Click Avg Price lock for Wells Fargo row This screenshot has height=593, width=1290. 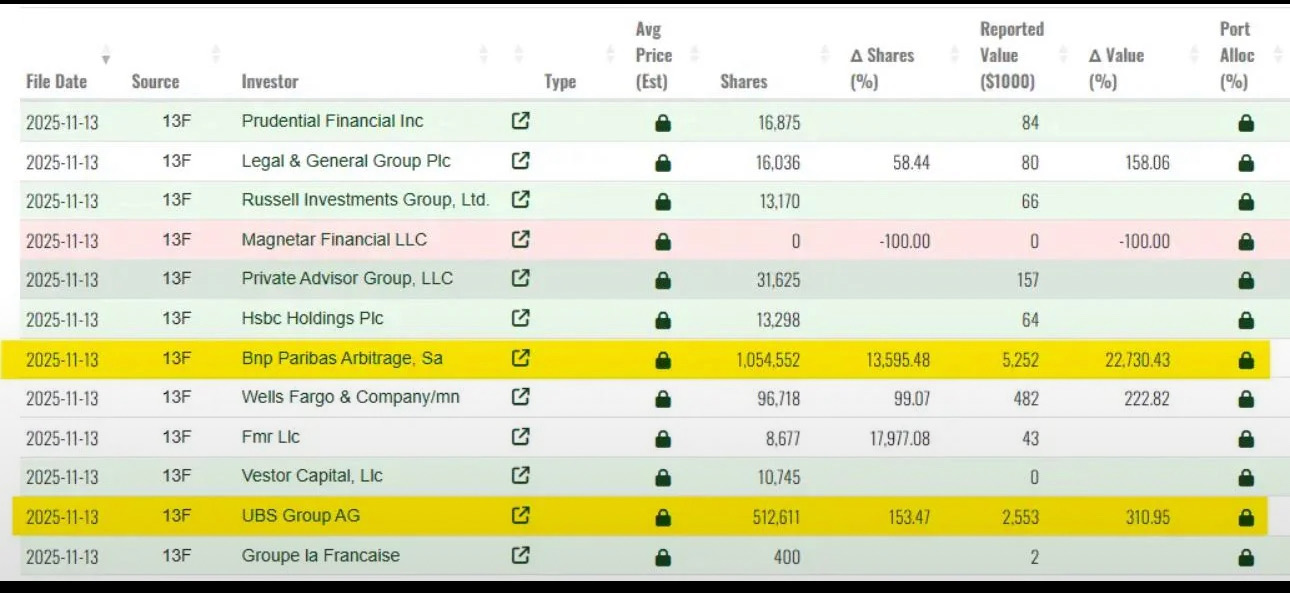click(x=662, y=399)
